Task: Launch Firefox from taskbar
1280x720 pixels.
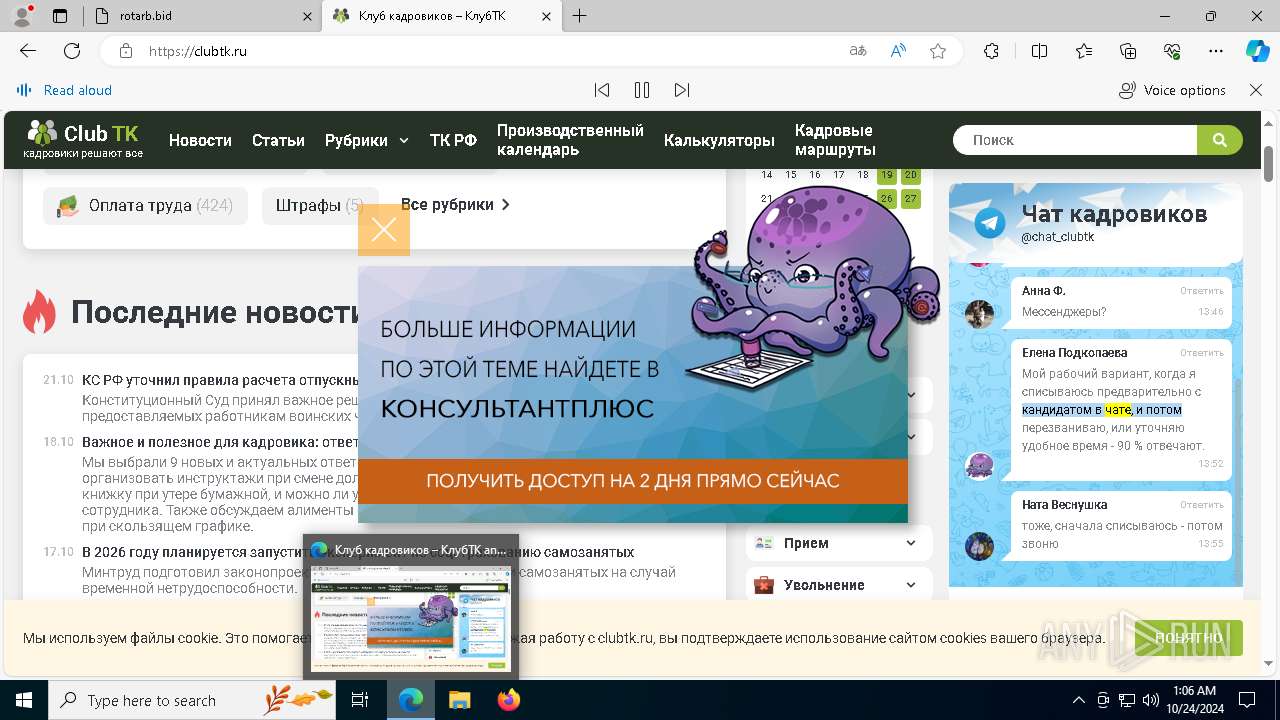Action: click(509, 700)
